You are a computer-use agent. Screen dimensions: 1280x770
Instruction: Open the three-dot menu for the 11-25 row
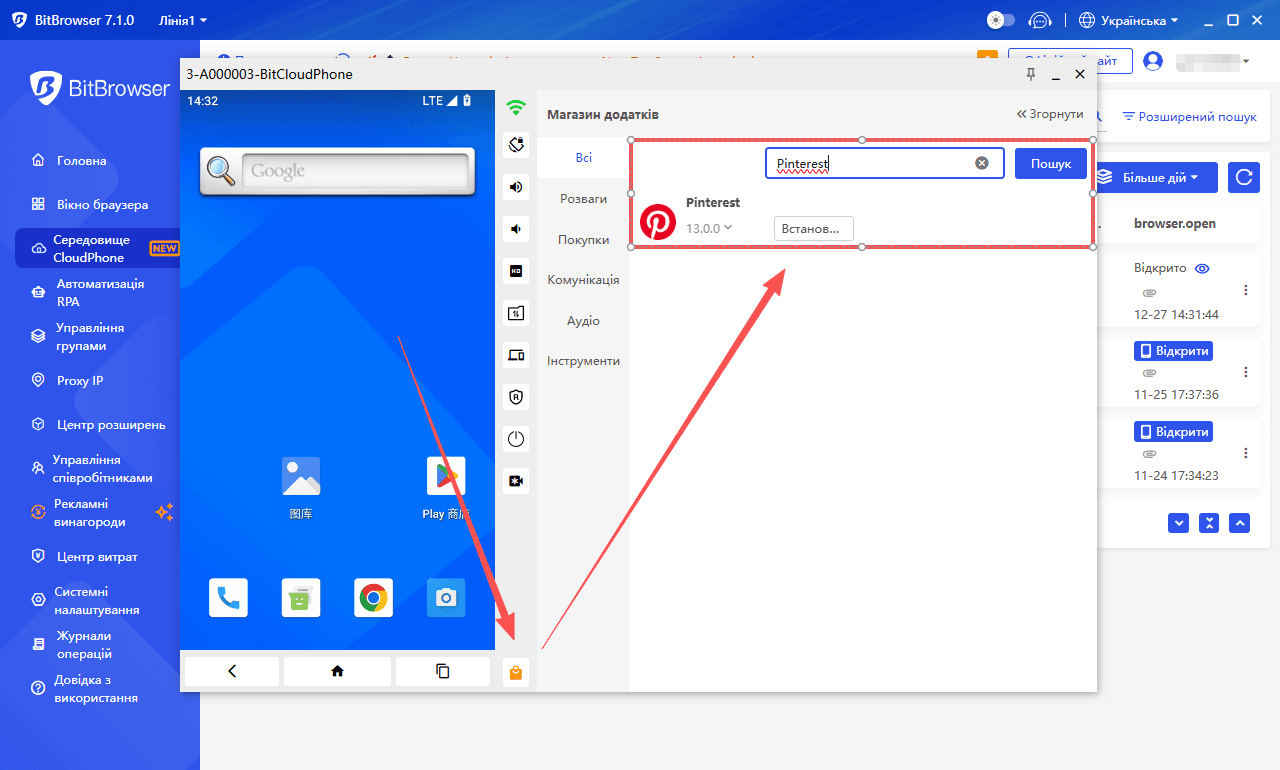tap(1246, 372)
